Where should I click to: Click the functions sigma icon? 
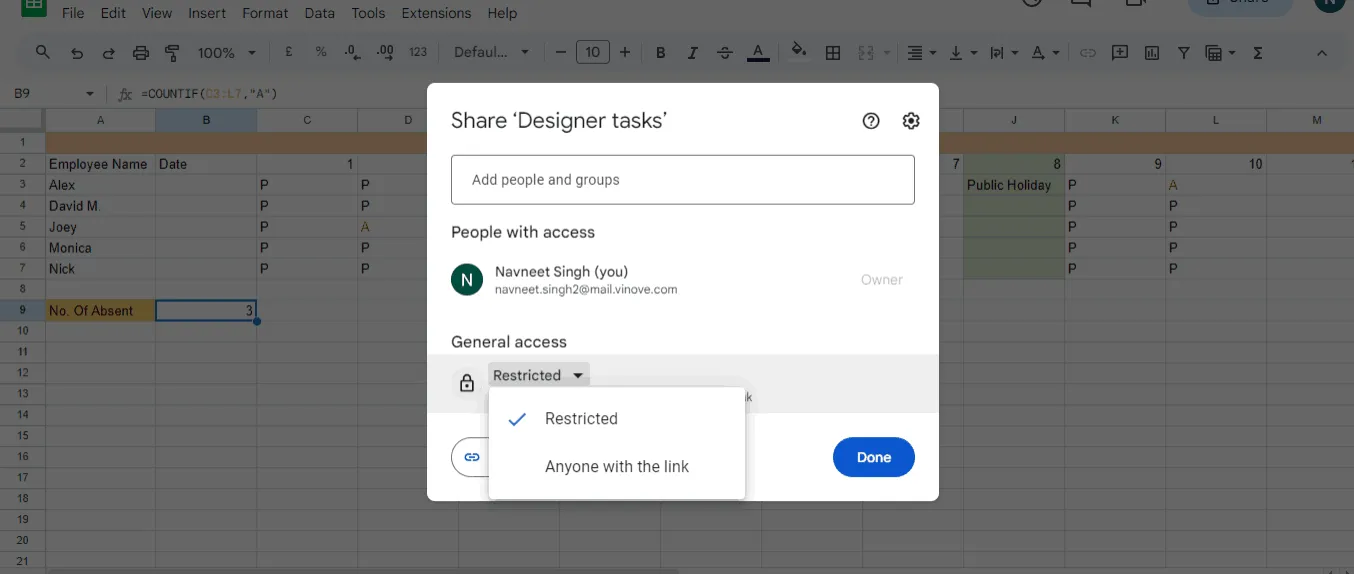[1258, 53]
